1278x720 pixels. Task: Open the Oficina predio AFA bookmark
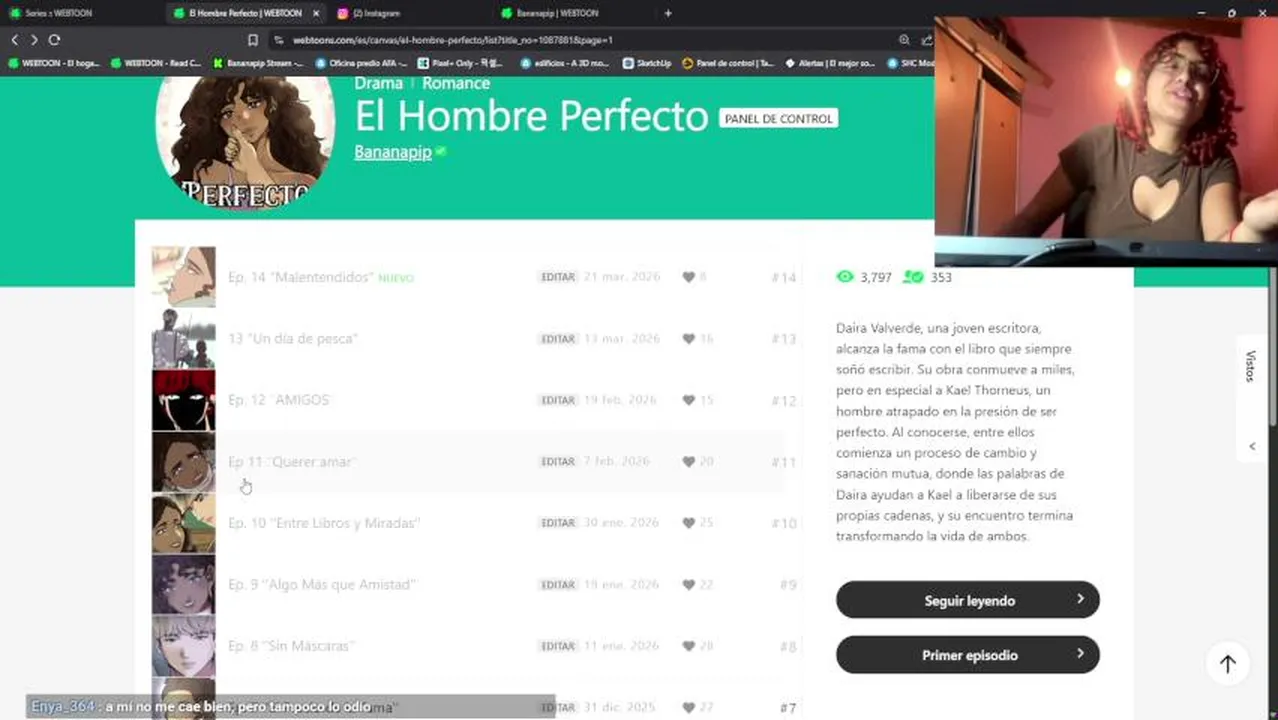361,63
